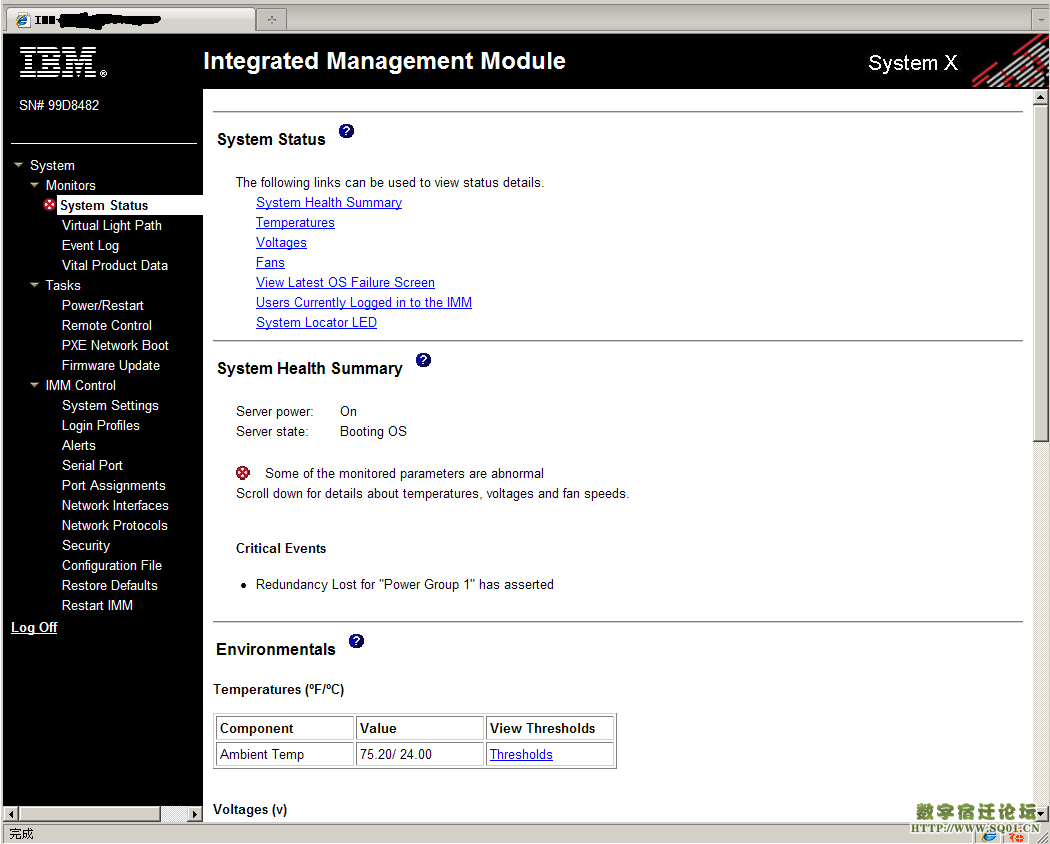
Task: Open the System Status help icon
Action: (346, 131)
